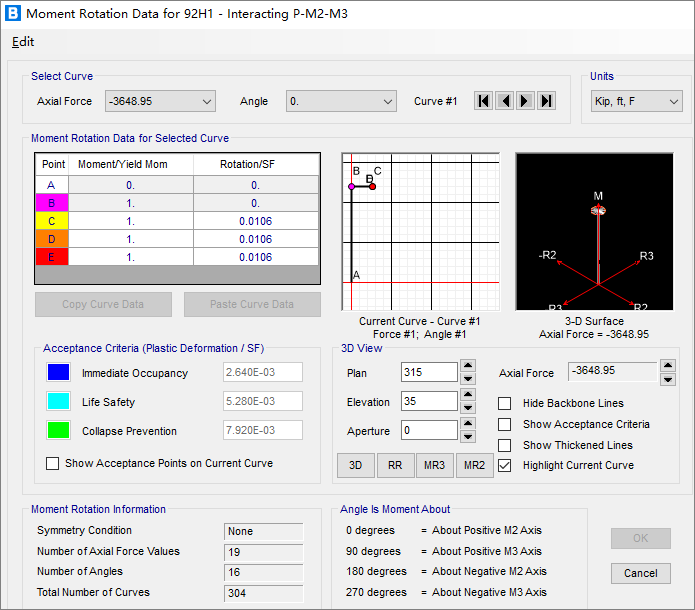Open the Axial Force dropdown
This screenshot has width=695, height=610.
(x=160, y=101)
